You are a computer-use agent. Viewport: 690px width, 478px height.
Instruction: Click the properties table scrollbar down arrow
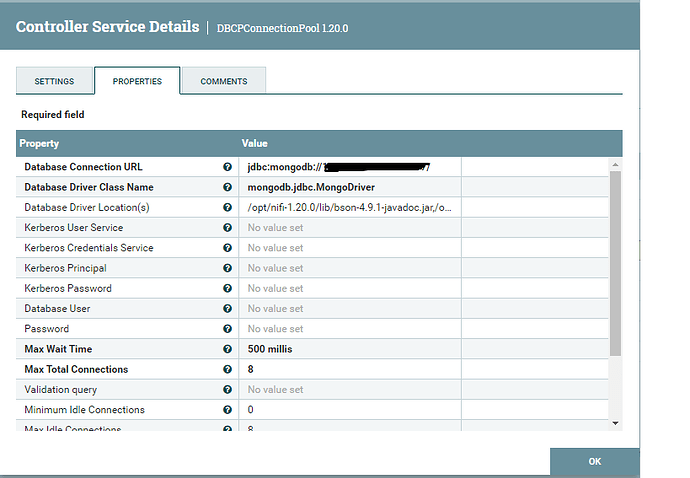(615, 423)
